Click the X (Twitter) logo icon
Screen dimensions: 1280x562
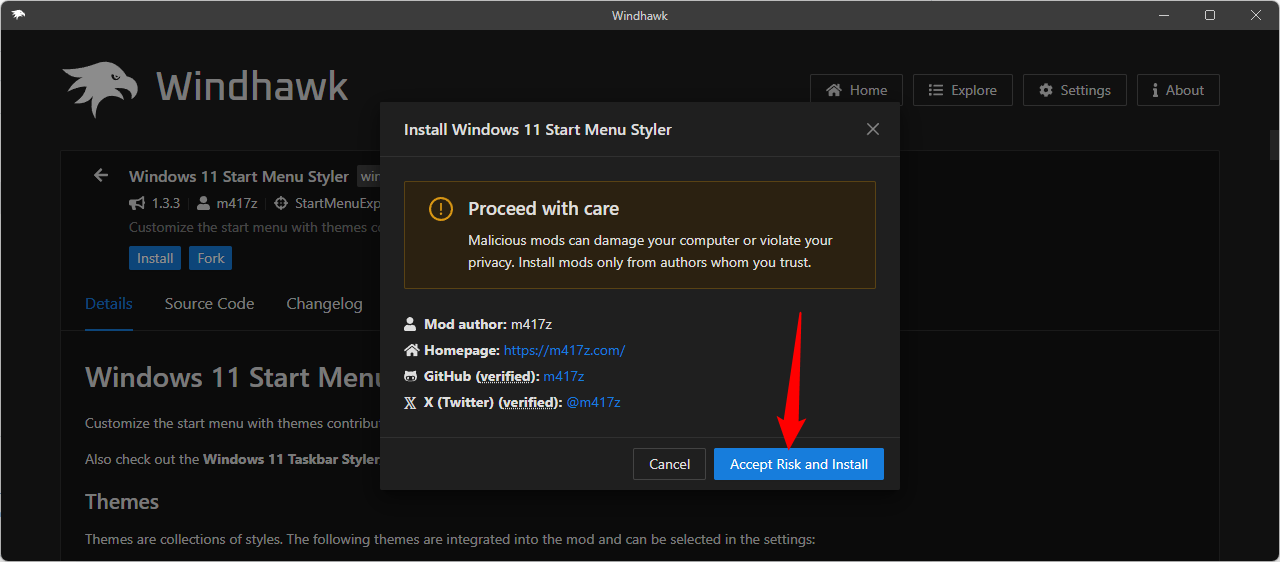coord(410,402)
